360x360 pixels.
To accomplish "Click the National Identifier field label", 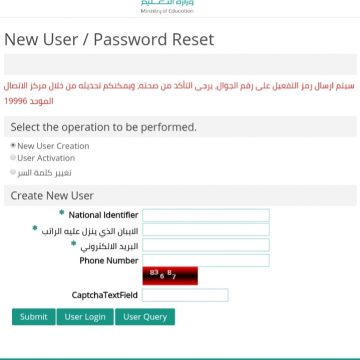I will [103, 215].
